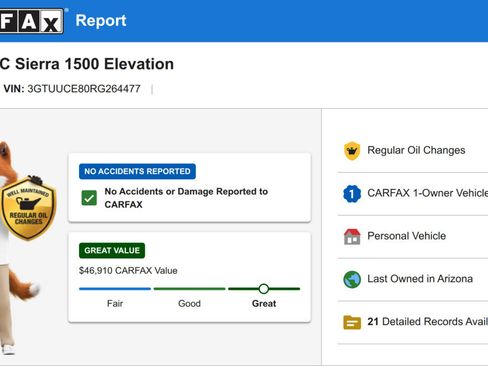Open the CARFAX 1-Owner Vehicle text
The image size is (488, 366).
tap(428, 193)
